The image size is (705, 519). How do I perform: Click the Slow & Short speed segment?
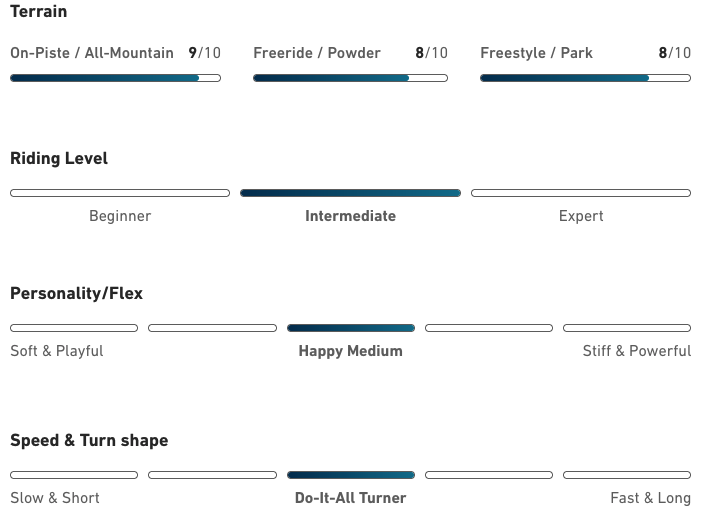click(x=74, y=475)
